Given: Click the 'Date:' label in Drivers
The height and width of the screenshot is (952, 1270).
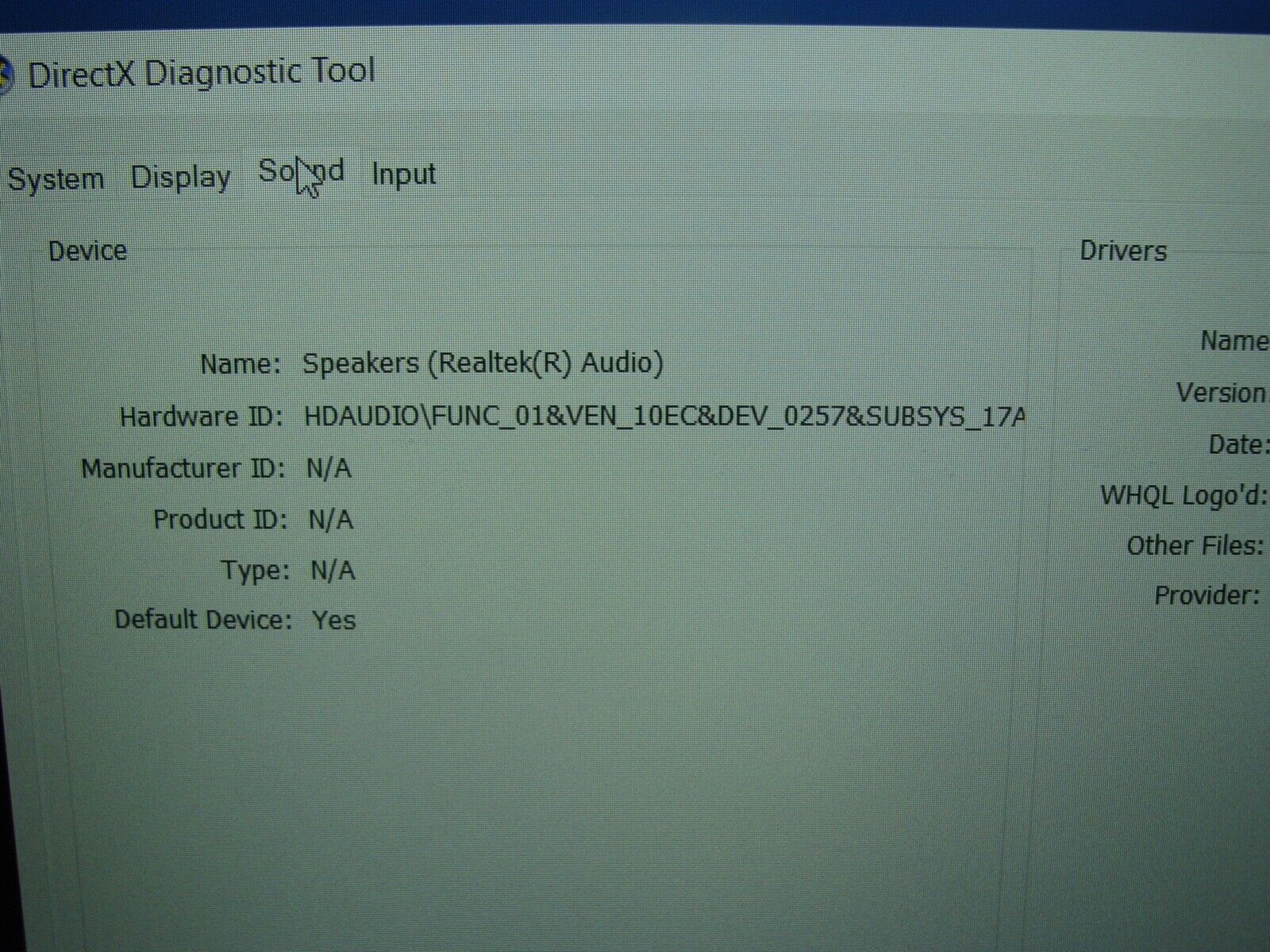Looking at the screenshot, I should pyautogui.click(x=1237, y=444).
